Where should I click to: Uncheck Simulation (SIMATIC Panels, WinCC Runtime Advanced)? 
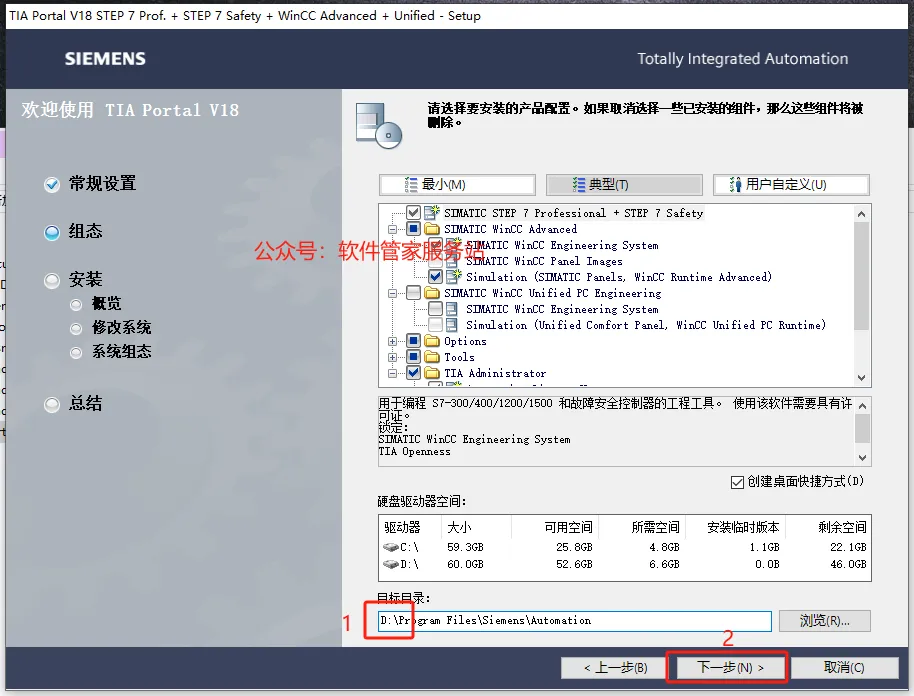coord(435,276)
